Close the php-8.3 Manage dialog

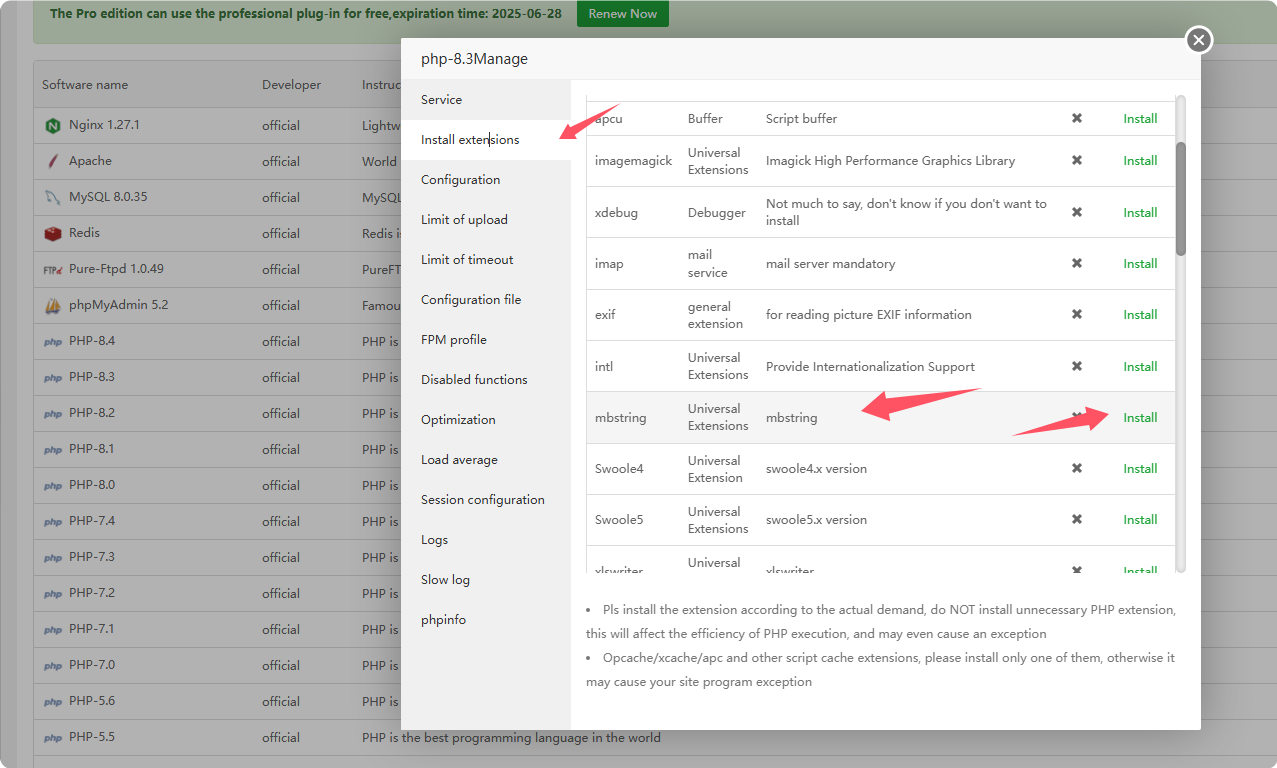[x=1198, y=40]
